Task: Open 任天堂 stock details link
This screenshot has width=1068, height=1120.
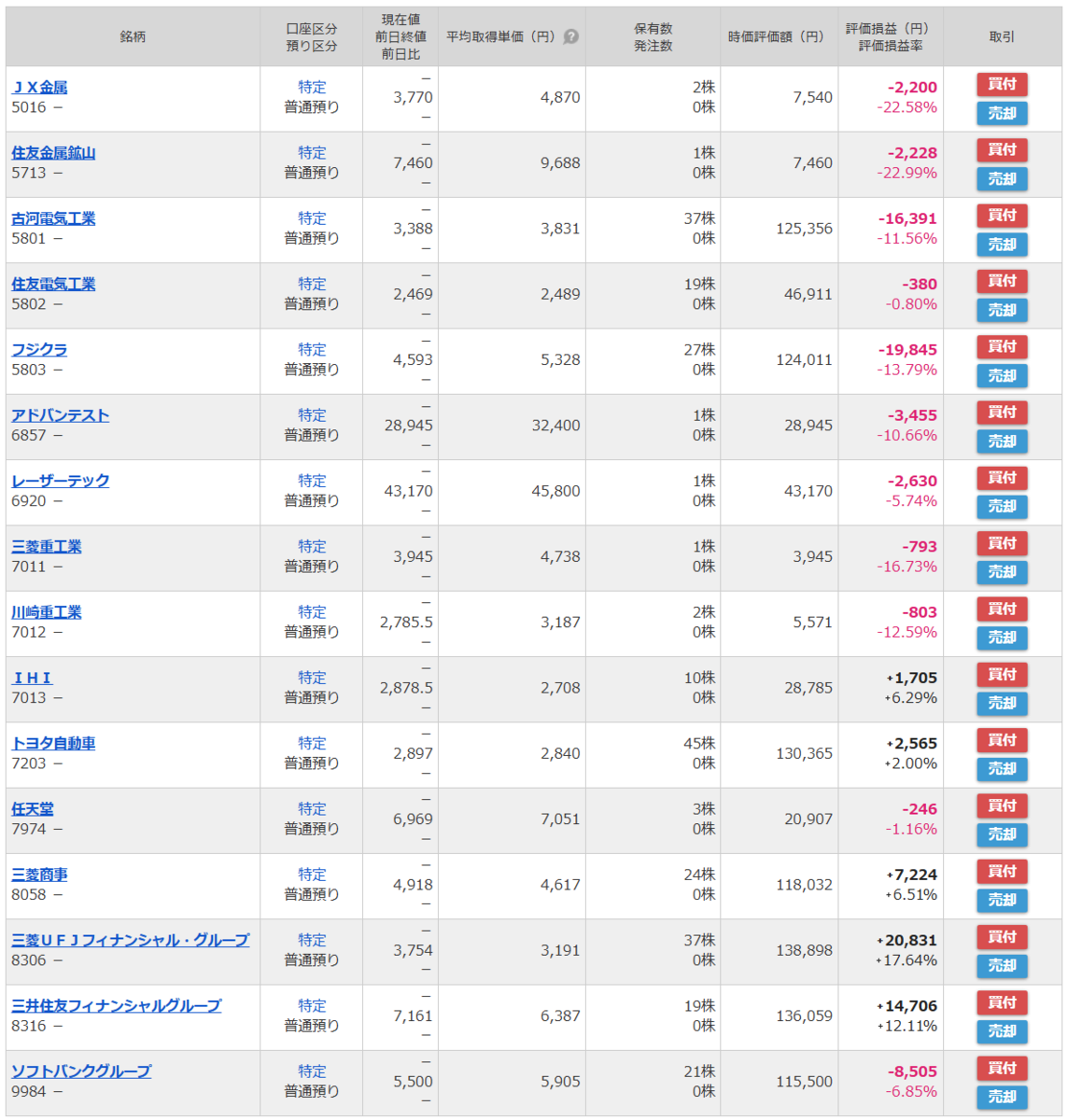Action: (33, 809)
